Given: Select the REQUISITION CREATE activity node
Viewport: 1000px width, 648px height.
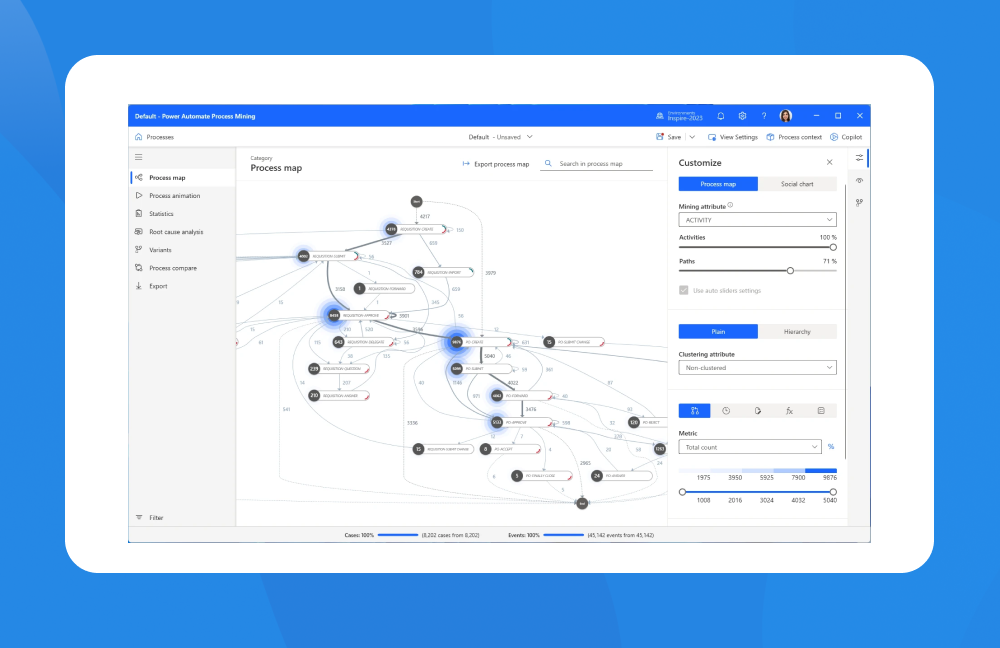Looking at the screenshot, I should [415, 229].
